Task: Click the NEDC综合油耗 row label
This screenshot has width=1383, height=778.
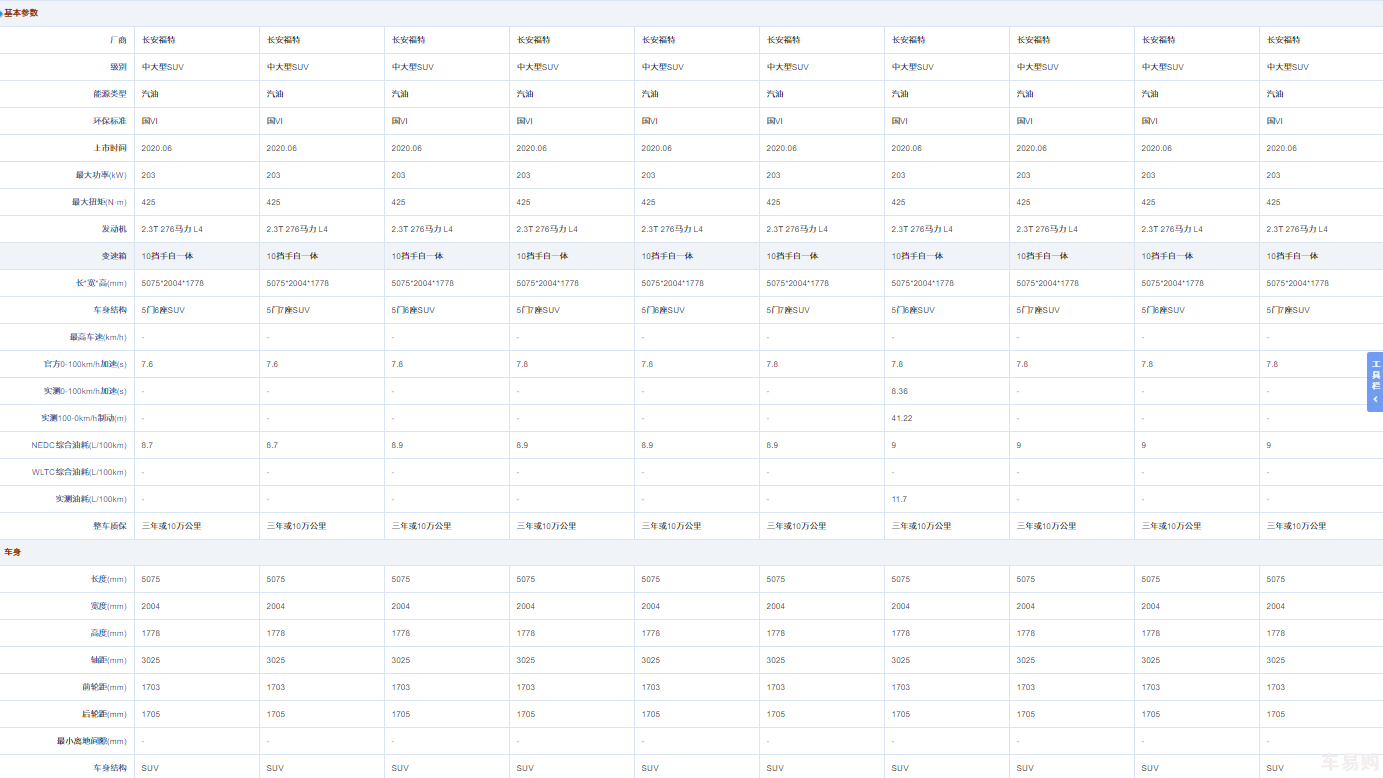Action: pos(79,445)
